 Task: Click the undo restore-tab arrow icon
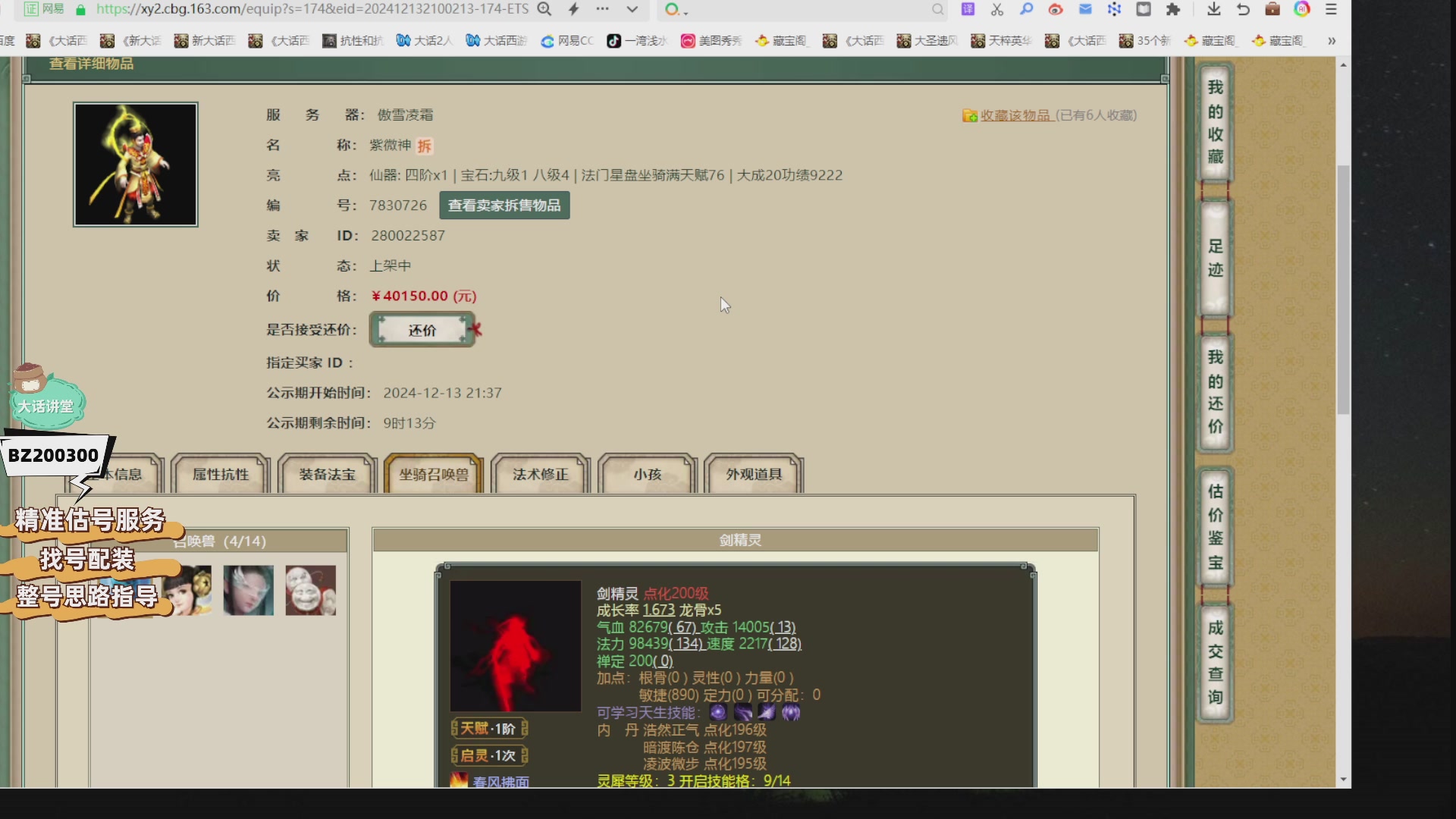coord(1243,9)
